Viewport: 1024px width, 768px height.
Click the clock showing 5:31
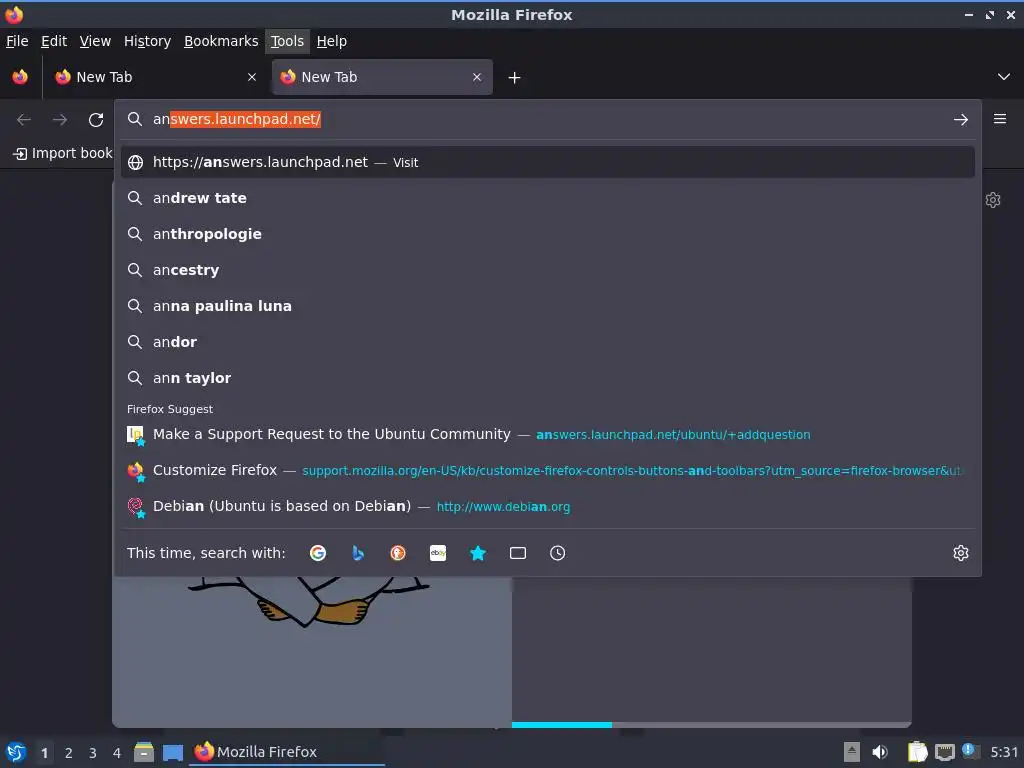point(1004,752)
